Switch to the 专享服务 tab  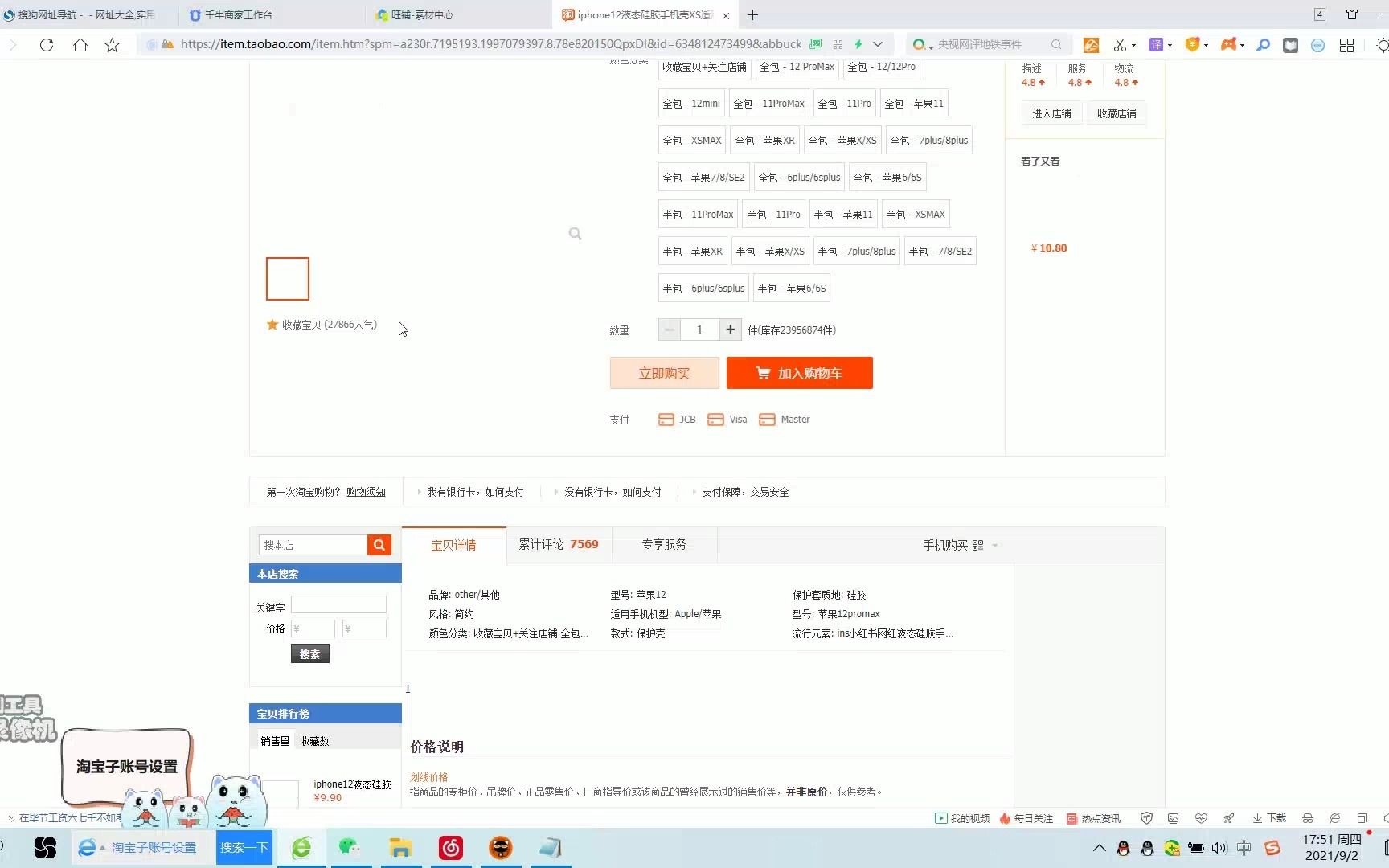coord(664,545)
